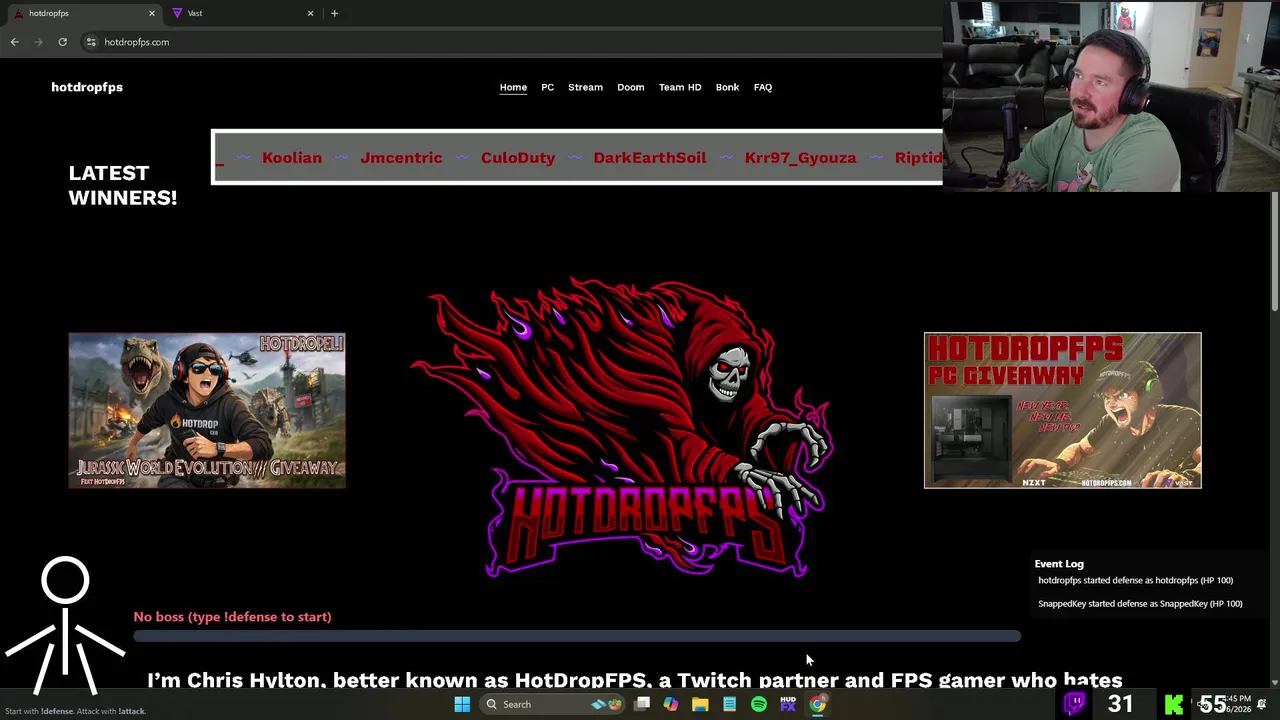
Task: Close the Vast browser tab
Action: (310, 13)
